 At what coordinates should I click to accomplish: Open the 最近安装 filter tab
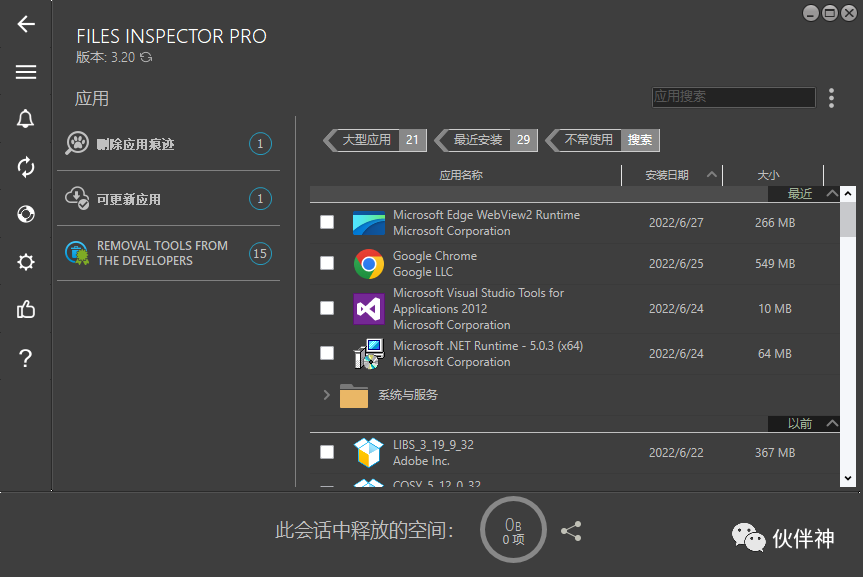coord(482,140)
